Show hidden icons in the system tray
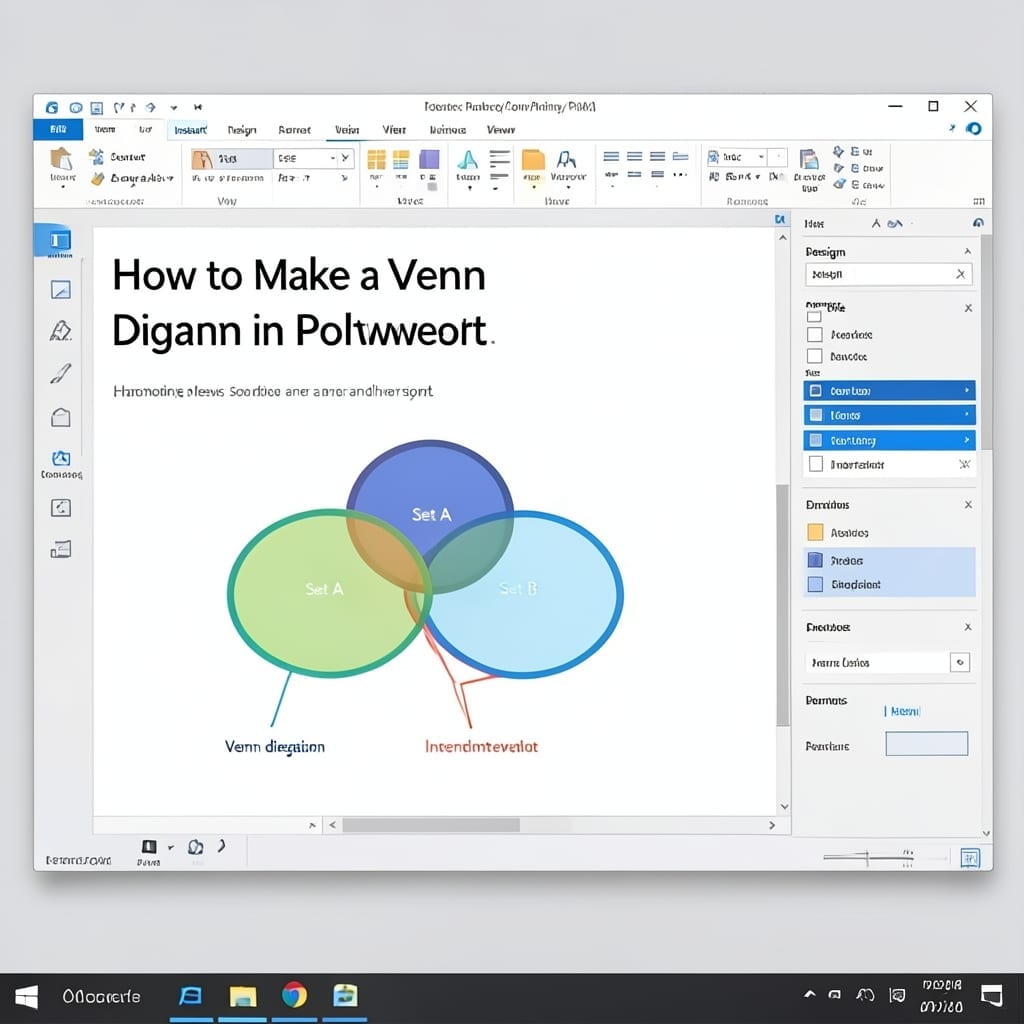Viewport: 1024px width, 1024px height. click(x=810, y=995)
